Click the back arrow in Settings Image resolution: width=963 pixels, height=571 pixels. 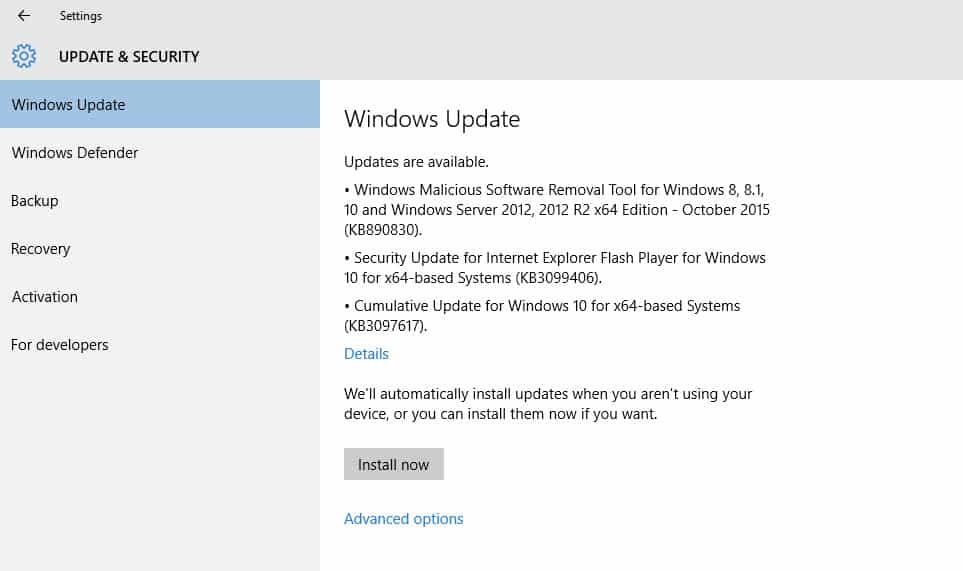(24, 16)
